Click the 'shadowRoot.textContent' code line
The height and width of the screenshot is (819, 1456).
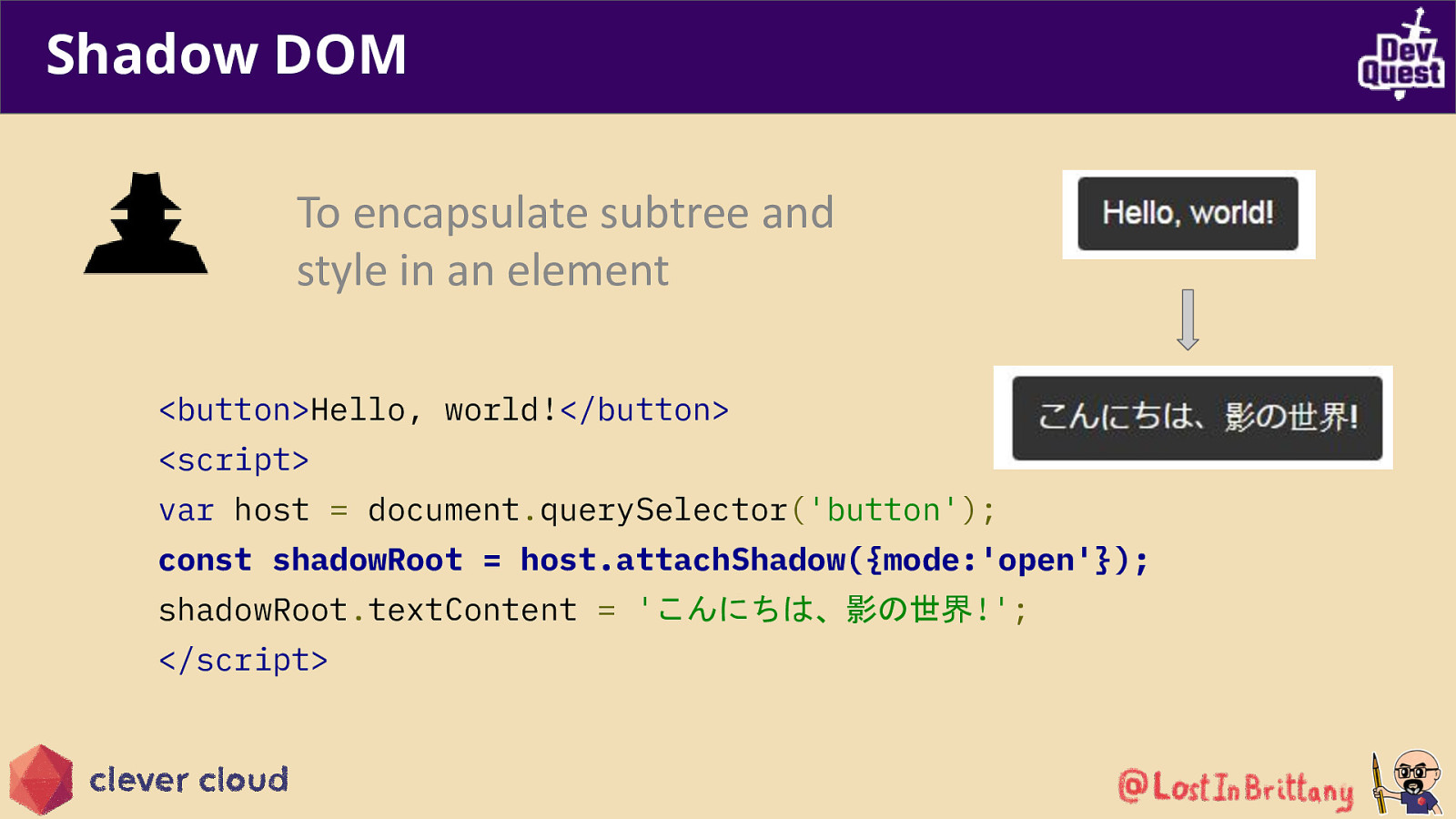[593, 610]
